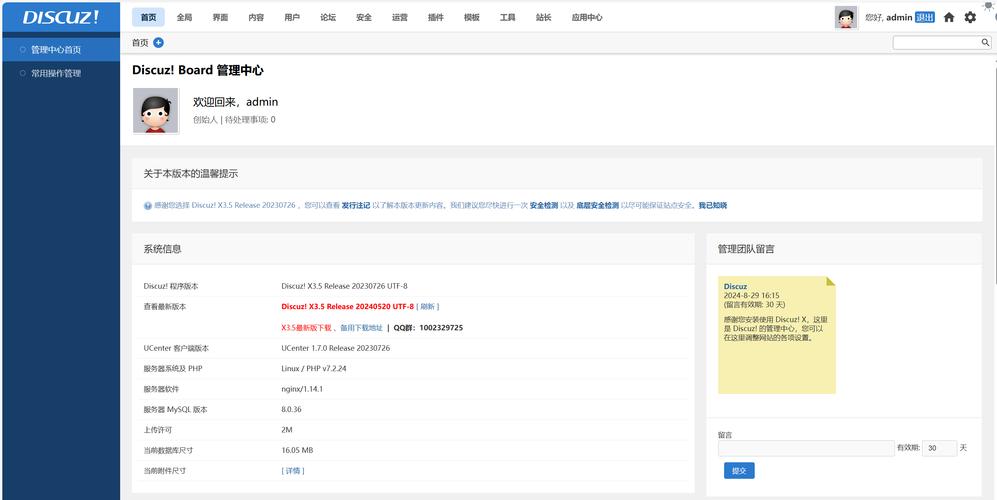Open the 站长 menu
This screenshot has height=500, width=997.
point(544,17)
